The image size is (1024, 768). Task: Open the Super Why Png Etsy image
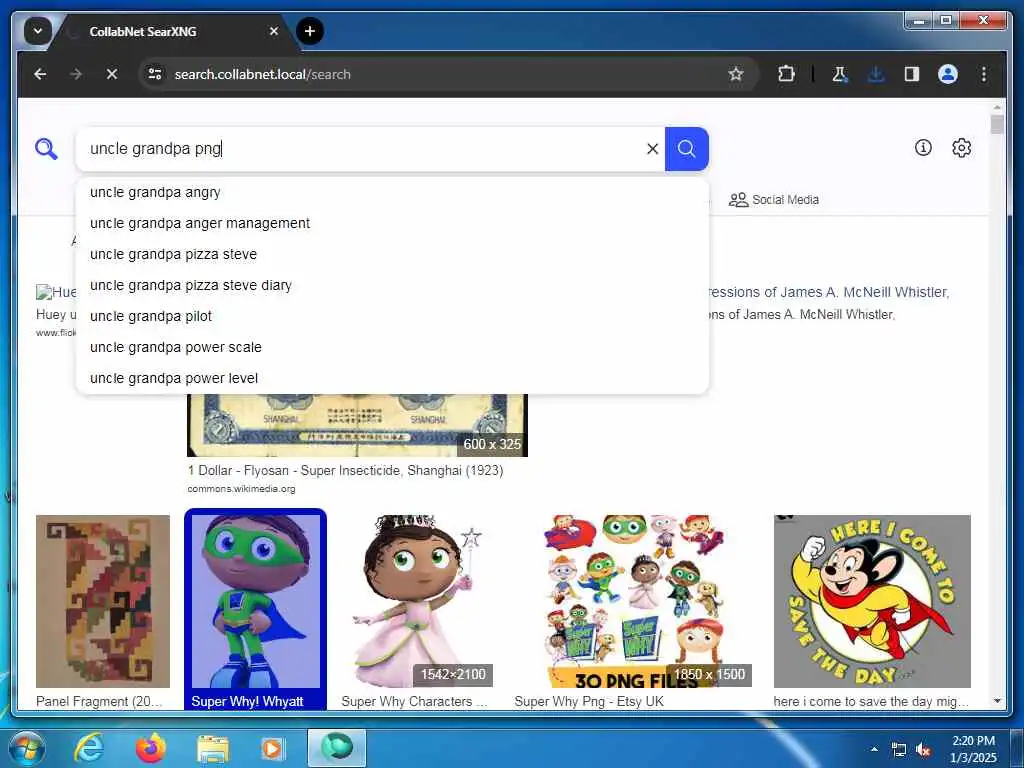click(x=633, y=601)
